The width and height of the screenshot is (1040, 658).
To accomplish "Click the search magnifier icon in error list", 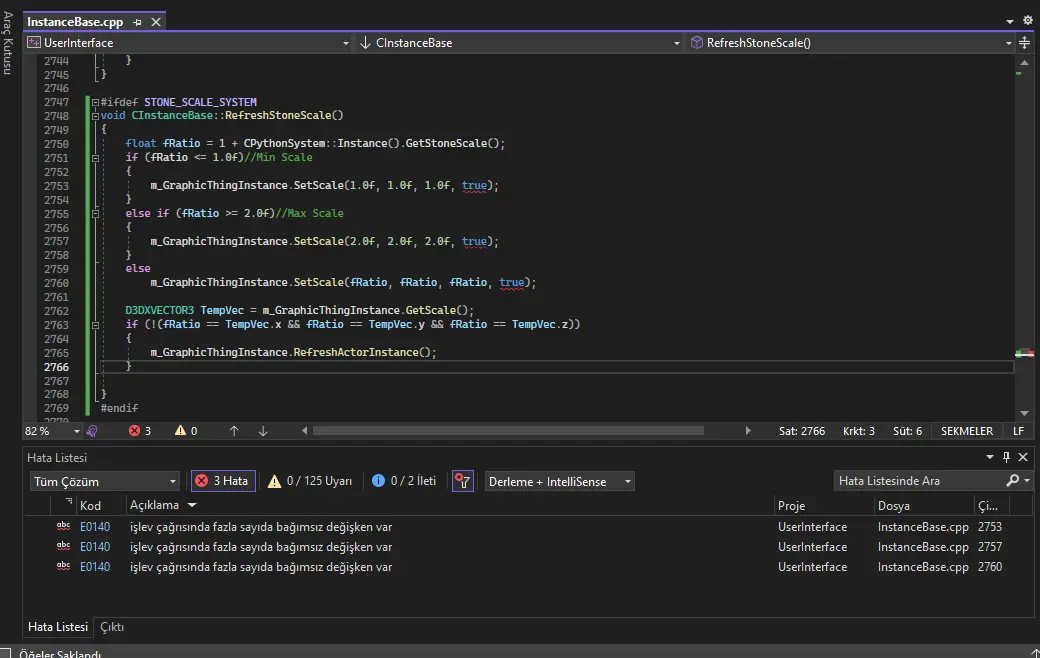I will coord(1012,480).
